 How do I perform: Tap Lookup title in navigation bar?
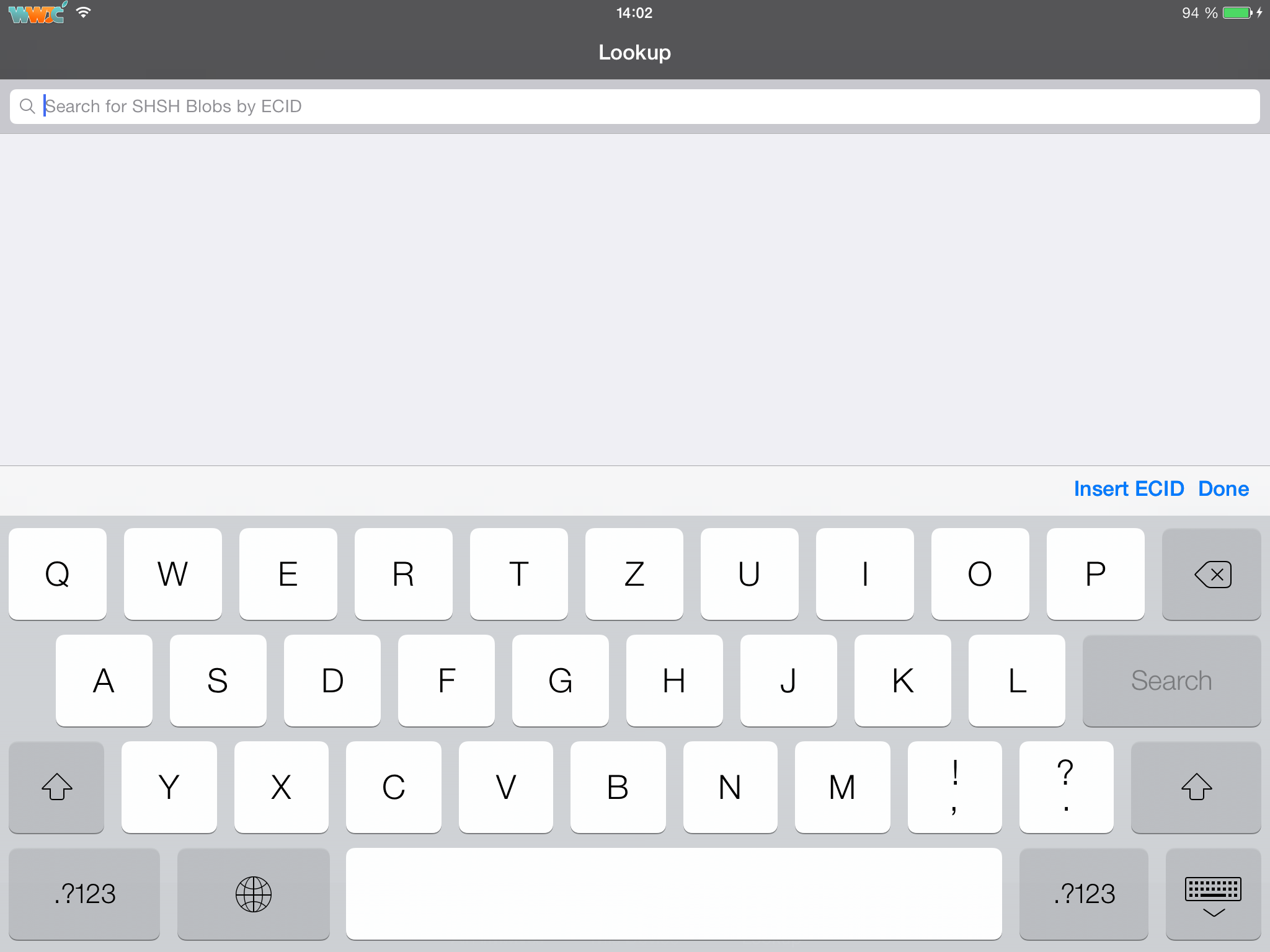pos(634,51)
